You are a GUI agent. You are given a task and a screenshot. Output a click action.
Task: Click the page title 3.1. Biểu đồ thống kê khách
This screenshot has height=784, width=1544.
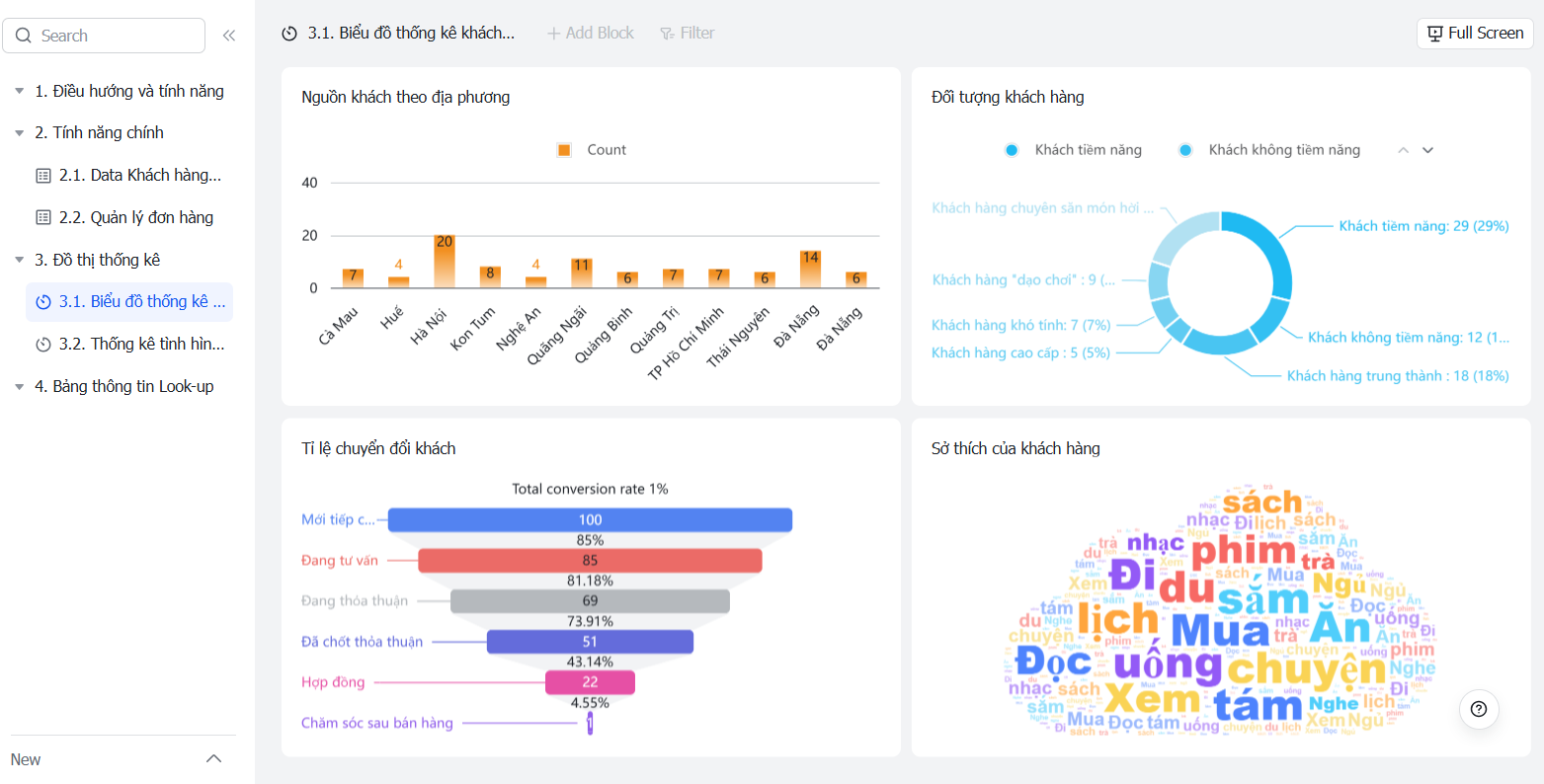point(411,34)
